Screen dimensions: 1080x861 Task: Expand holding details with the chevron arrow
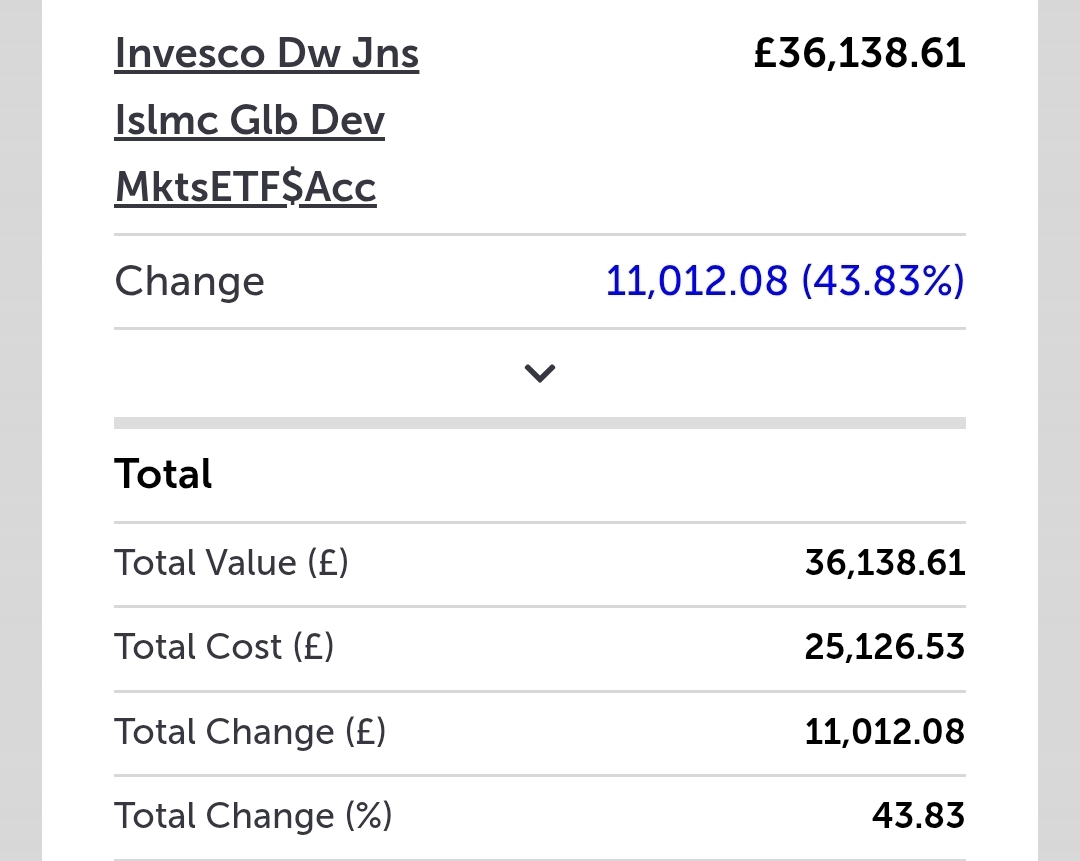point(540,373)
